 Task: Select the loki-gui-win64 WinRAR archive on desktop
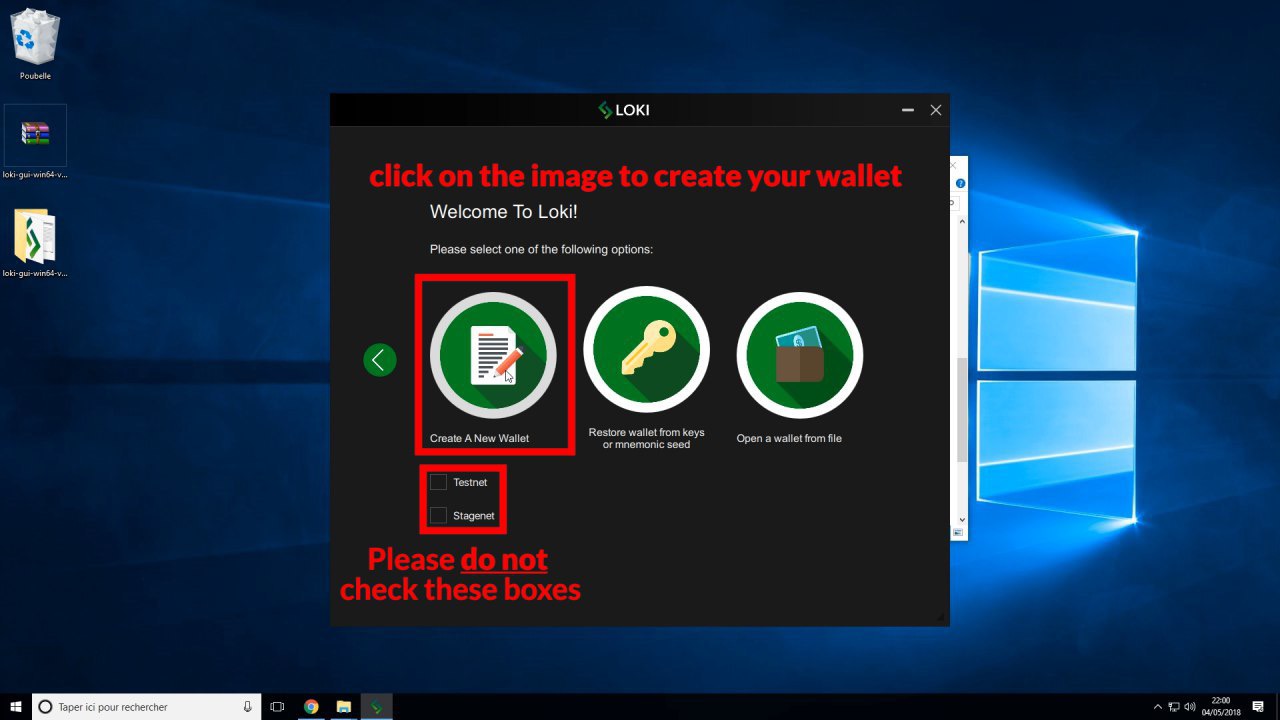[x=35, y=142]
